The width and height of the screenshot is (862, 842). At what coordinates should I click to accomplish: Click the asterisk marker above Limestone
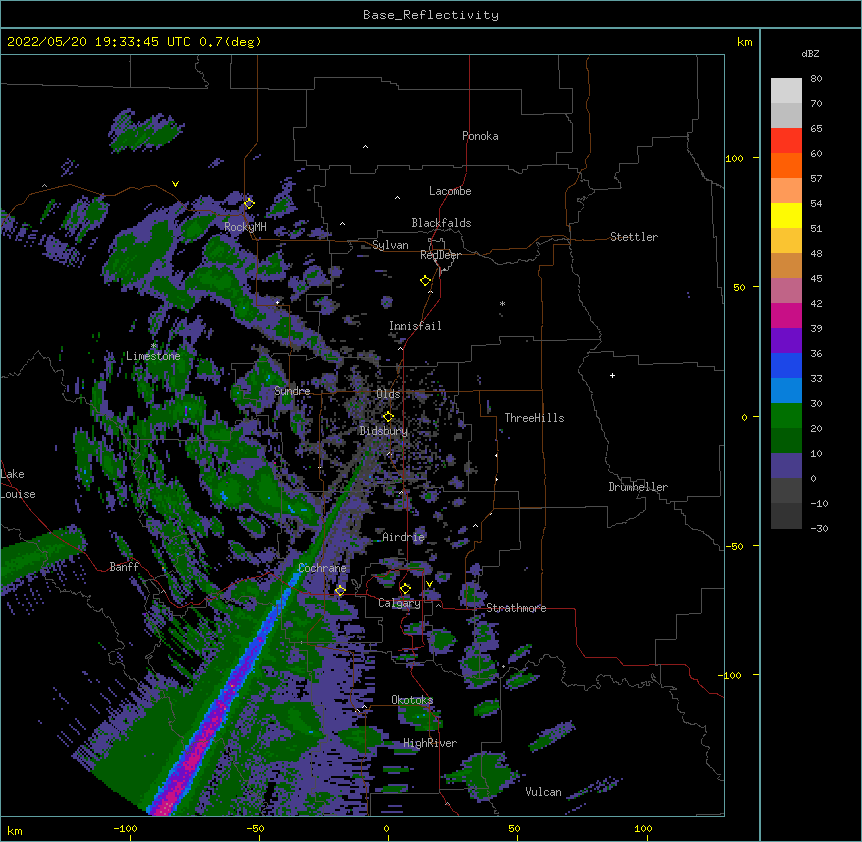153,346
